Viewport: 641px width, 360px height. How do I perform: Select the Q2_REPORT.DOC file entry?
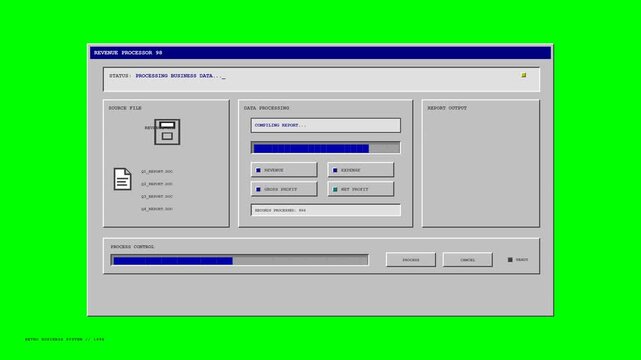coord(157,184)
